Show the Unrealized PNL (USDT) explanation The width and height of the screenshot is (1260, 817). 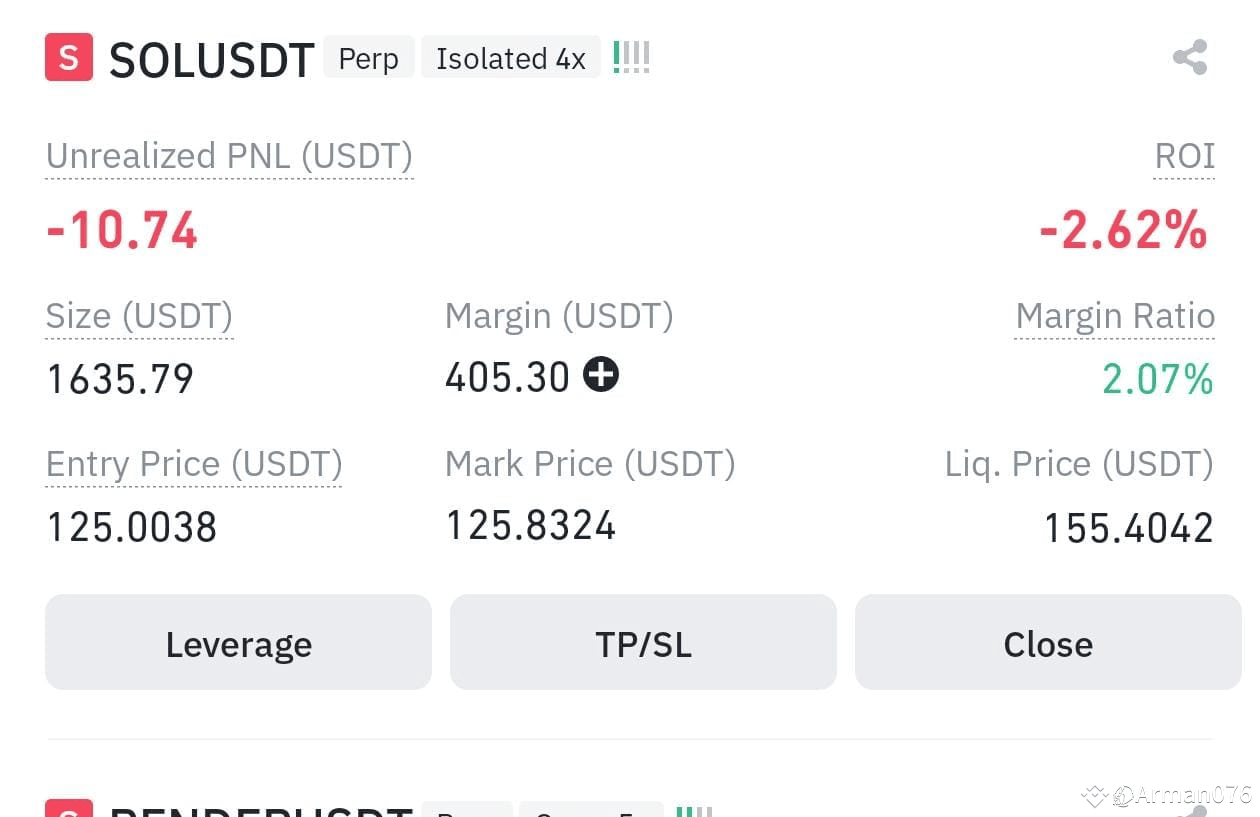click(x=229, y=157)
